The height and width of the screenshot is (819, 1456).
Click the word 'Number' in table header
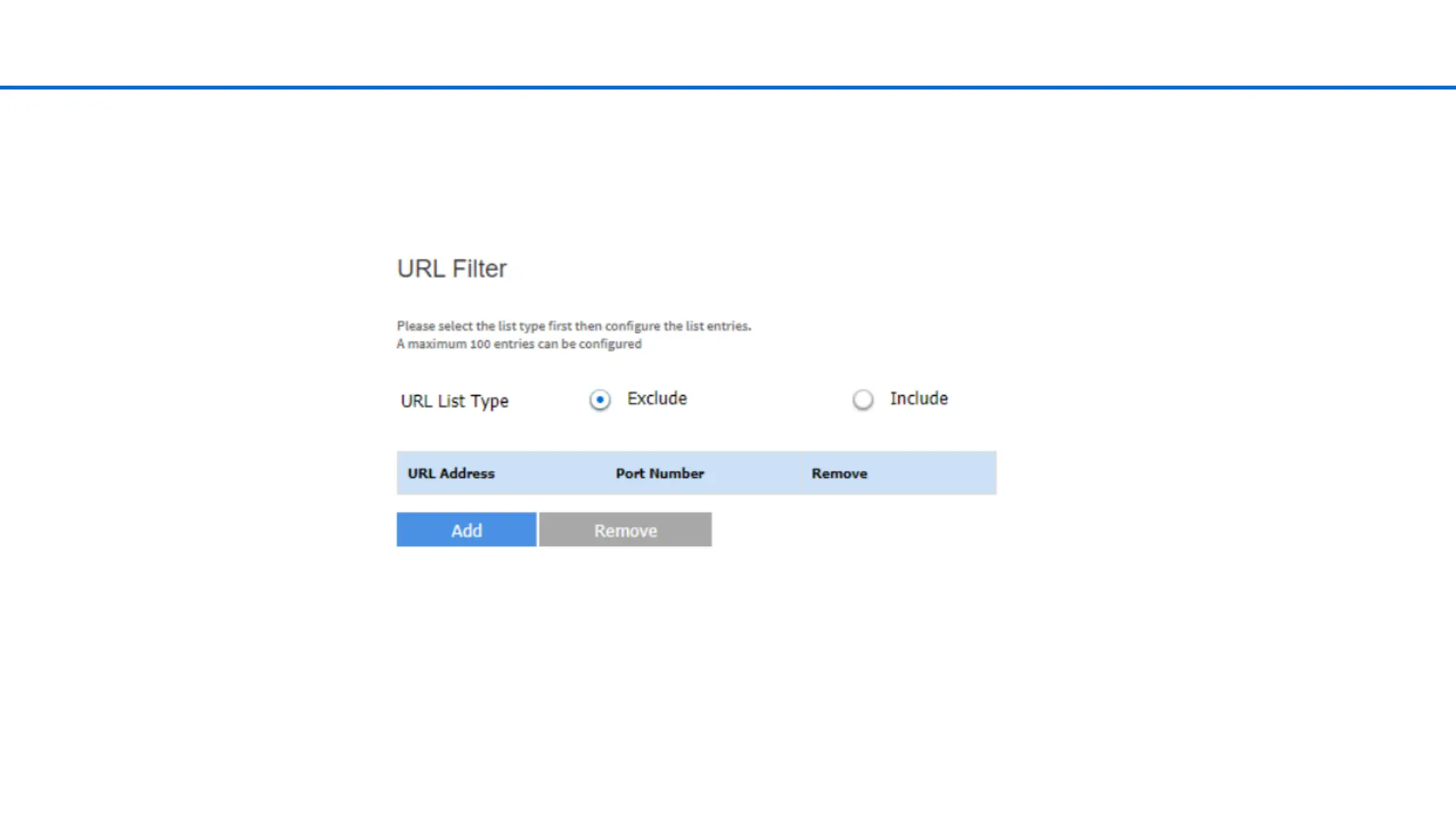(676, 473)
